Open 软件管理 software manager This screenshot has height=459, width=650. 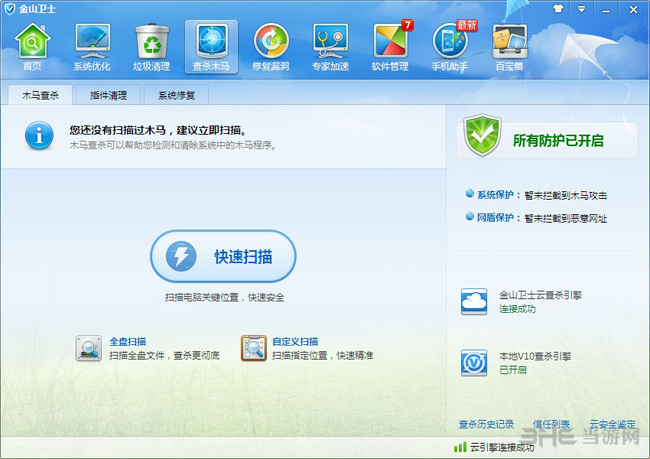(391, 46)
